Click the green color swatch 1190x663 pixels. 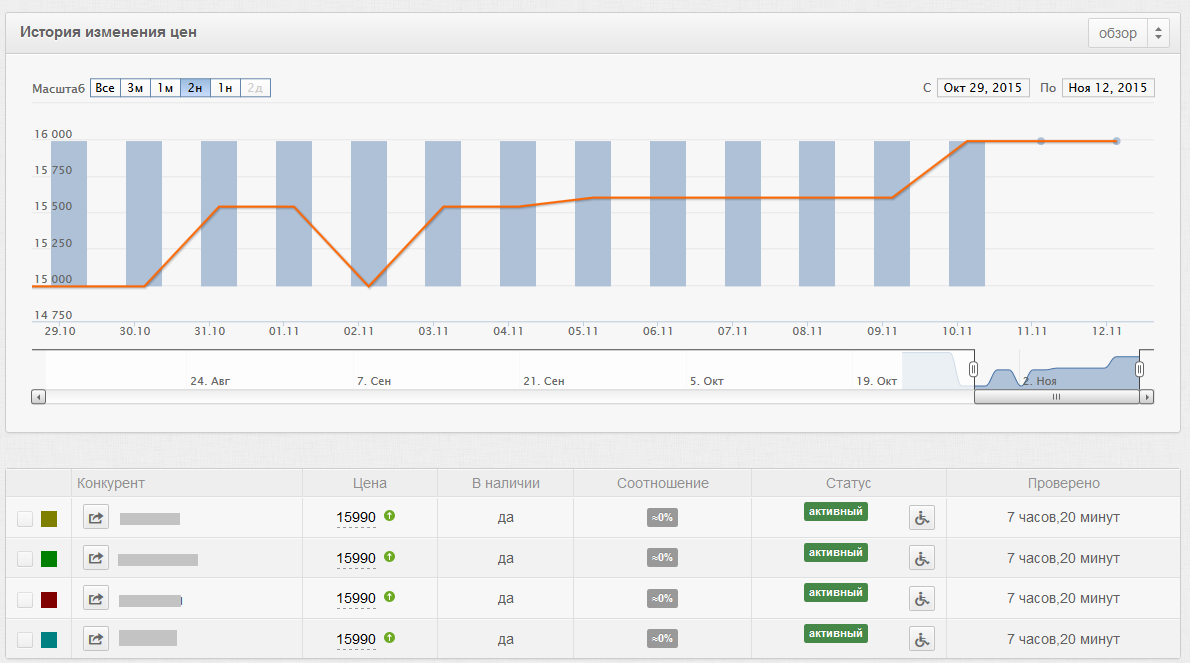[x=49, y=559]
